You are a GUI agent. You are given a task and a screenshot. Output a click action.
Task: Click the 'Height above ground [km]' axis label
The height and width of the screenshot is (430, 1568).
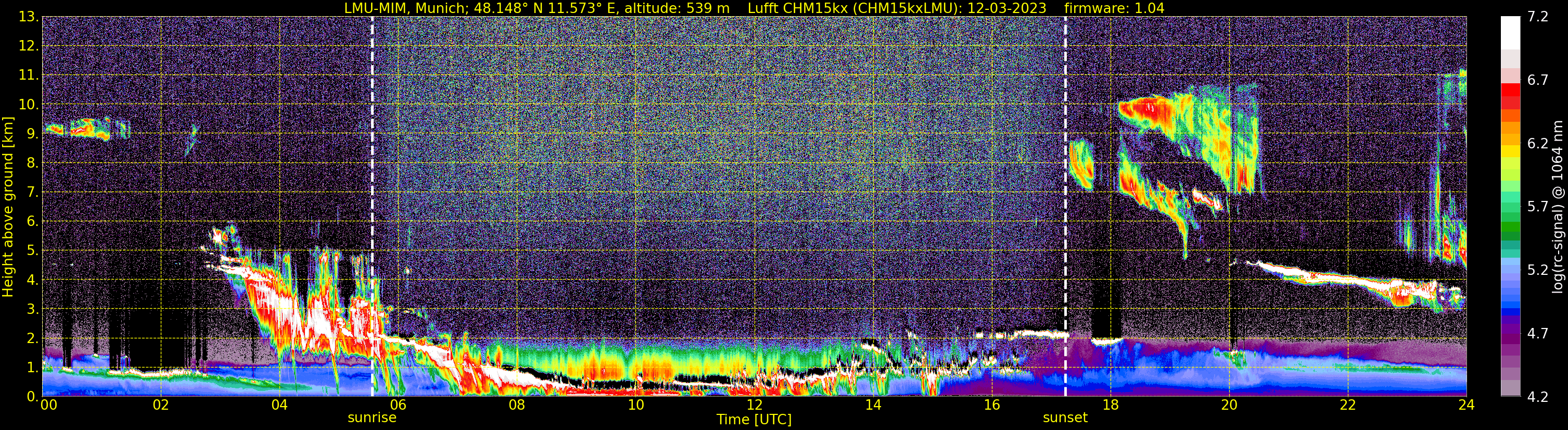tap(8, 207)
